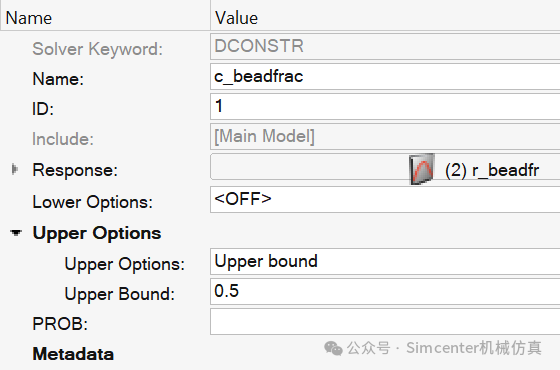
Task: Click the WeChat logo in the watermark
Action: pos(333,348)
